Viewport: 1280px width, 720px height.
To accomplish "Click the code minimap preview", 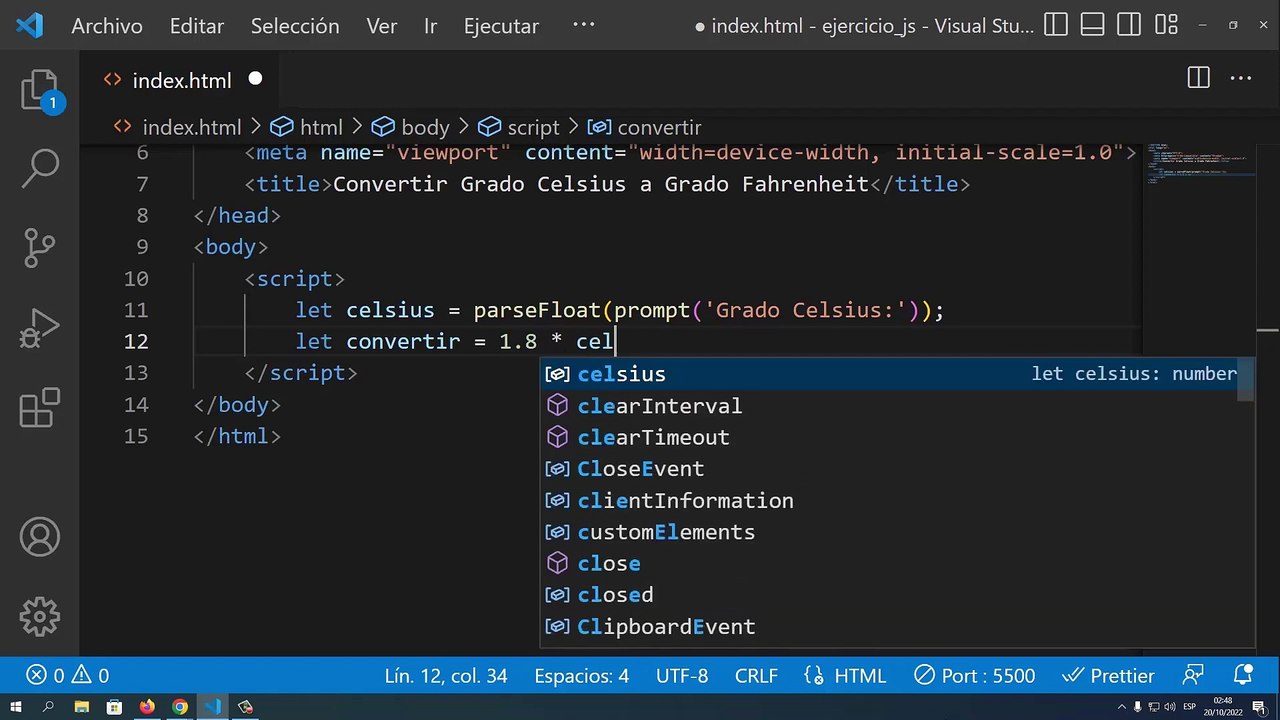I will 1200,165.
